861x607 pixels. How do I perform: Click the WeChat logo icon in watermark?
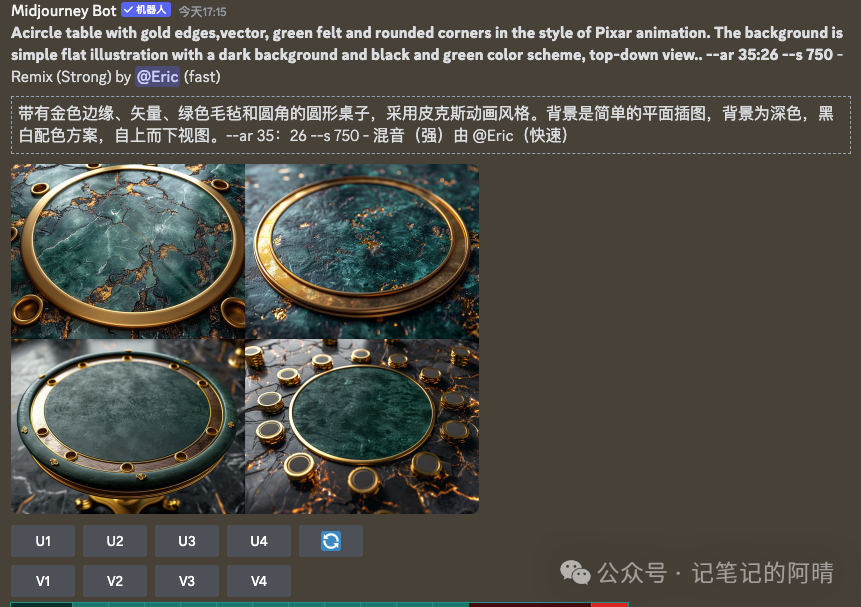574,573
